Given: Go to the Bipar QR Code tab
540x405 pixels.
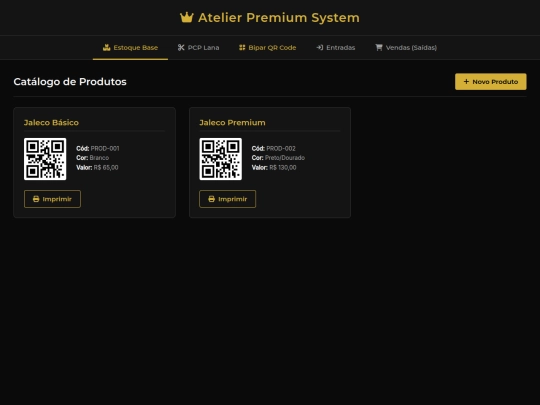Looking at the screenshot, I should tap(268, 48).
